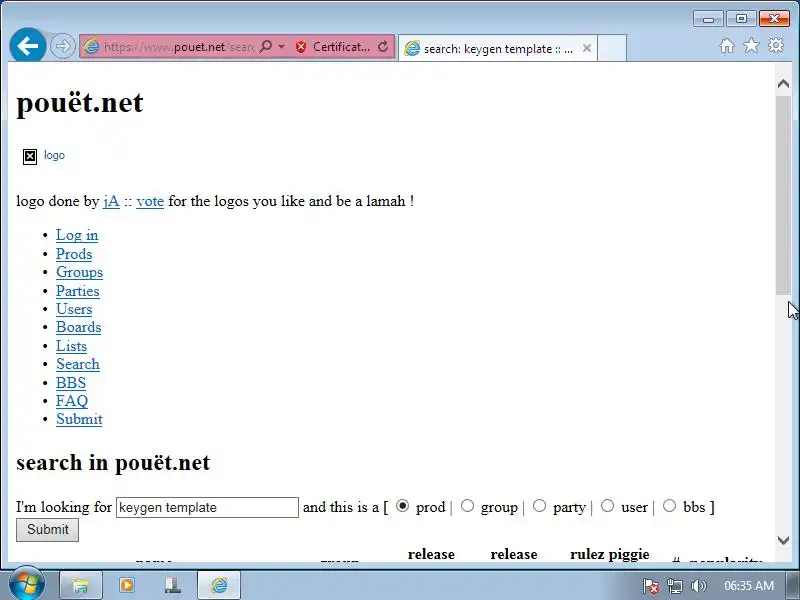Click the address bar URL text
The image size is (800, 600).
[x=179, y=47]
